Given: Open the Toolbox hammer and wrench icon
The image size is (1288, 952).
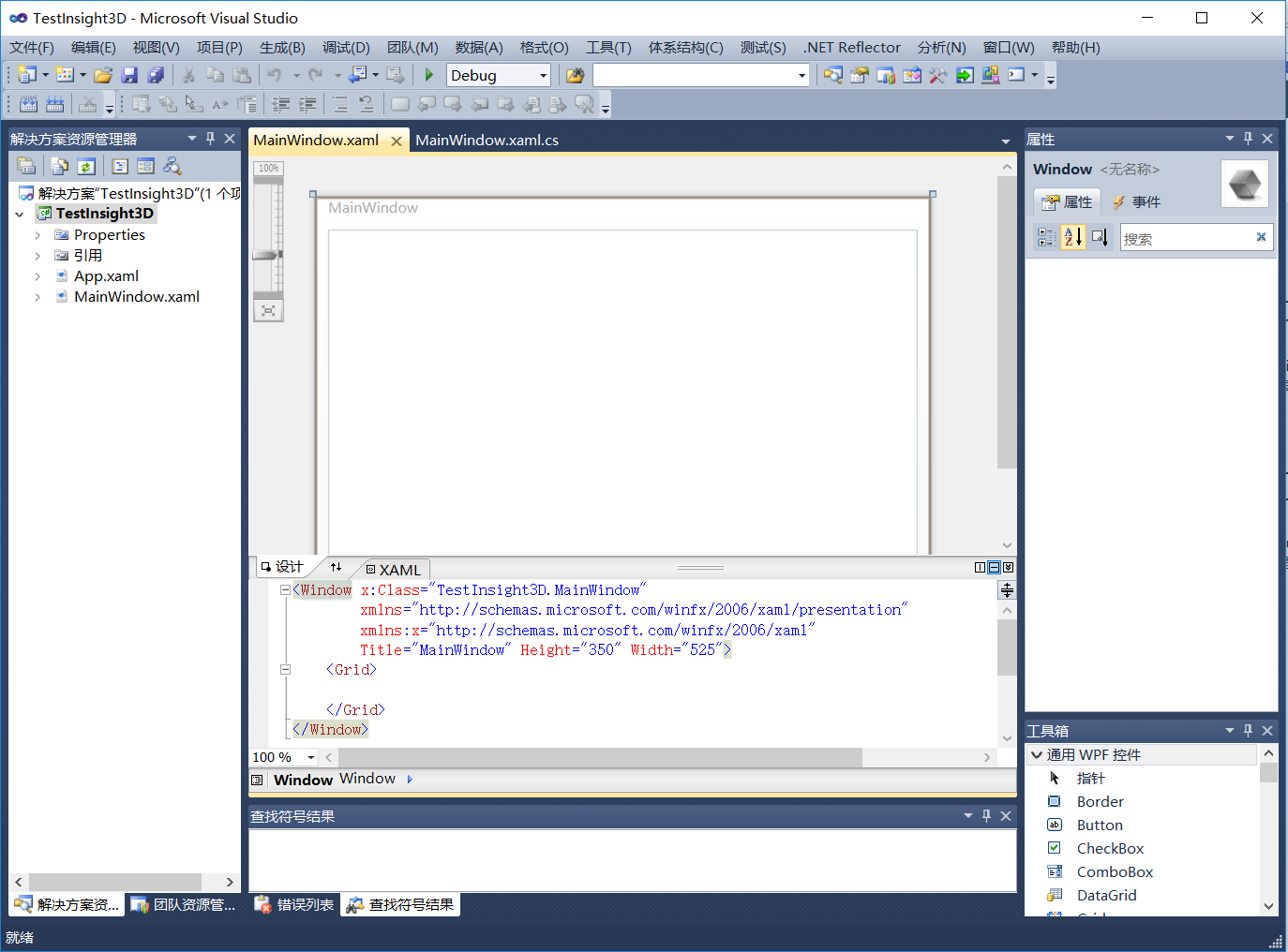Looking at the screenshot, I should tap(937, 75).
